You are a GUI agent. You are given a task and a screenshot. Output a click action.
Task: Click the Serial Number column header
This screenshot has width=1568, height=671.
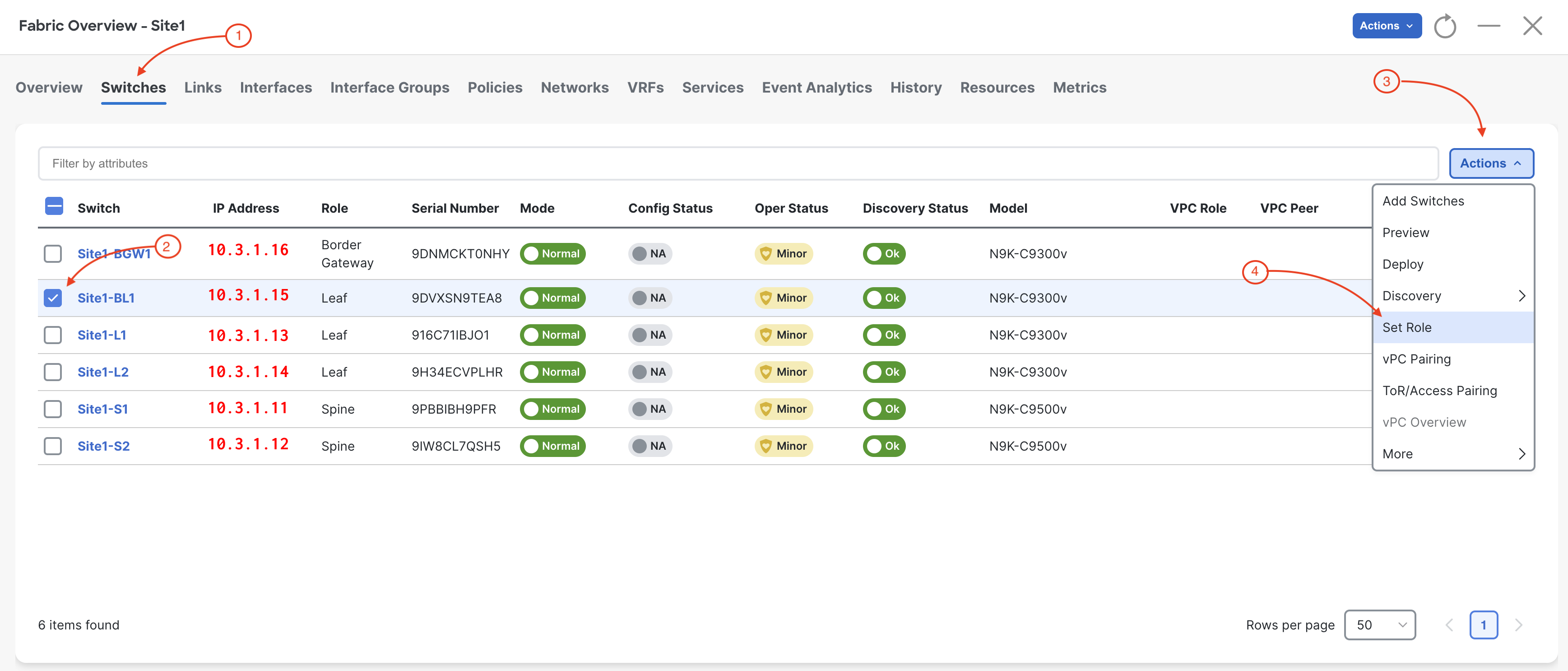(x=455, y=208)
